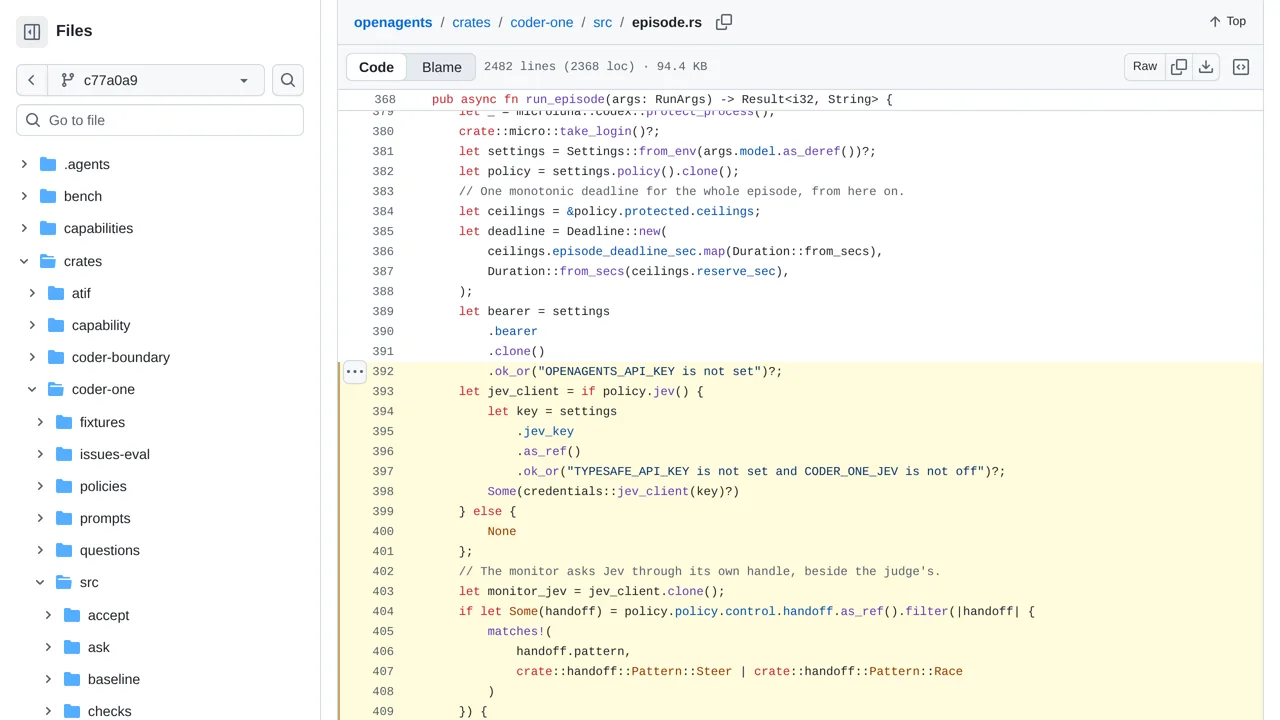Open the file search magnifier button
The width and height of the screenshot is (1280, 720).
(x=288, y=80)
